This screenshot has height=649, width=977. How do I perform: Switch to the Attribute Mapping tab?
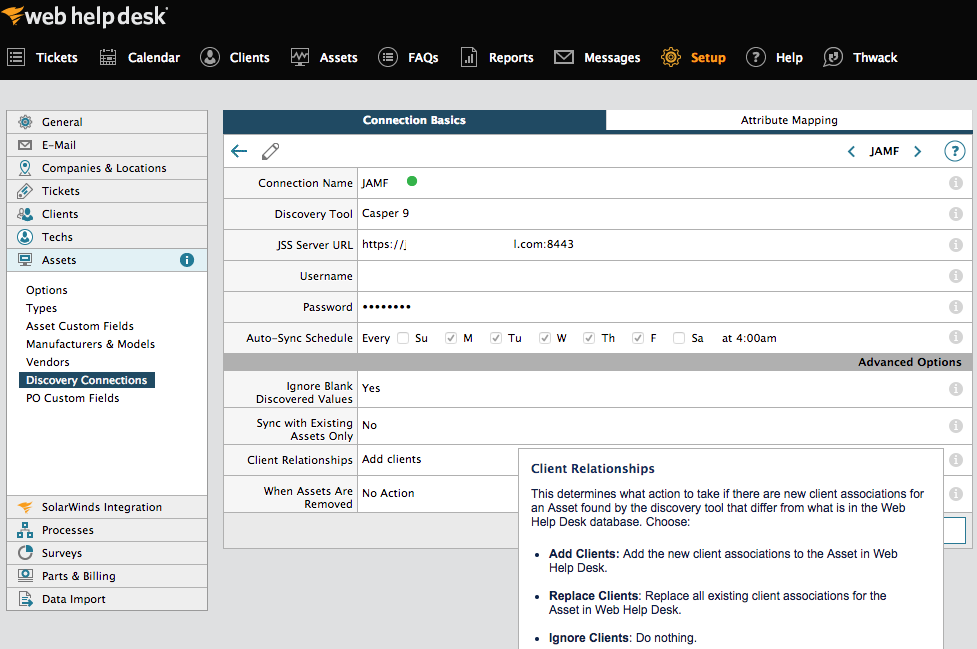(x=789, y=120)
